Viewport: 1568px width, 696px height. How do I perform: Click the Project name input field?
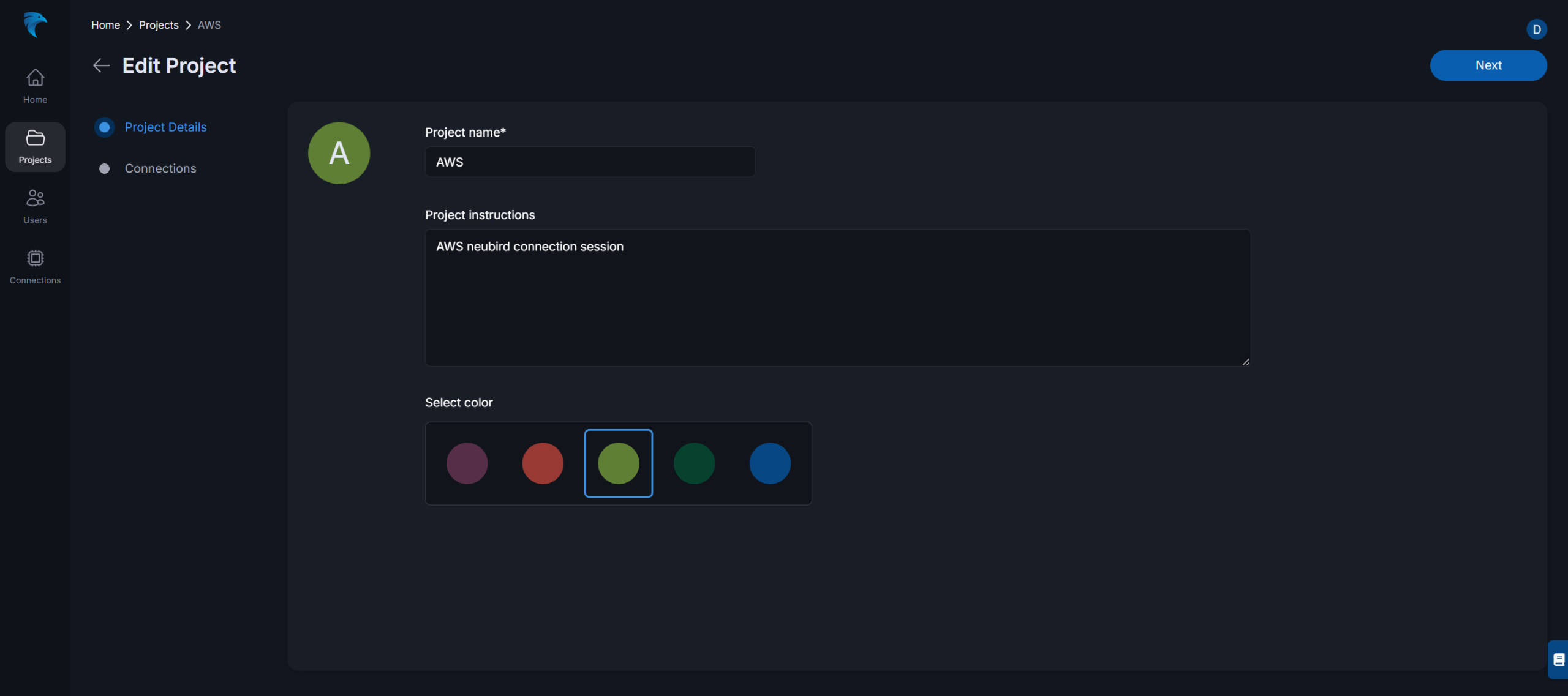click(590, 162)
